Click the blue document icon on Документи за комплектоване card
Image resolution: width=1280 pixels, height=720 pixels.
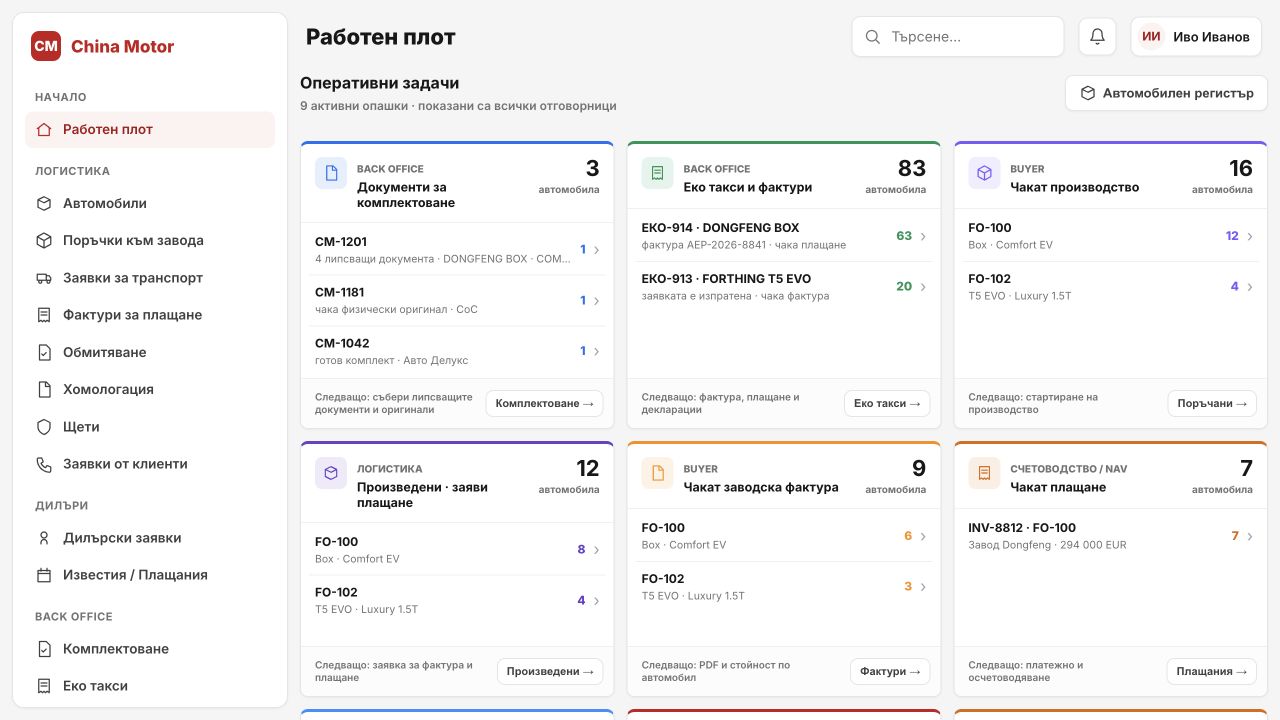coord(331,173)
